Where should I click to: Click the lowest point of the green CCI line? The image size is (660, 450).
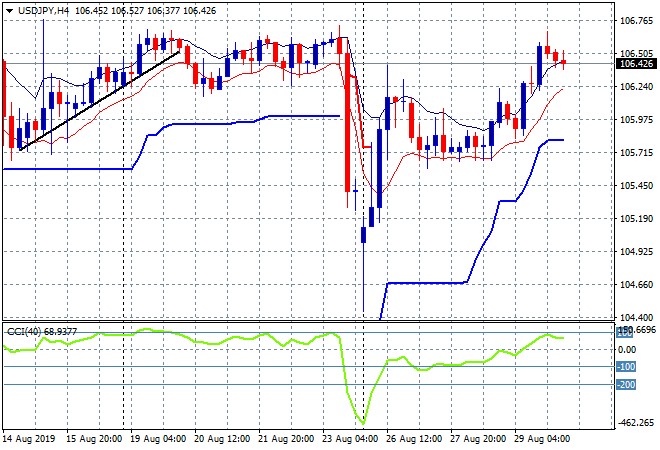pyautogui.click(x=363, y=423)
